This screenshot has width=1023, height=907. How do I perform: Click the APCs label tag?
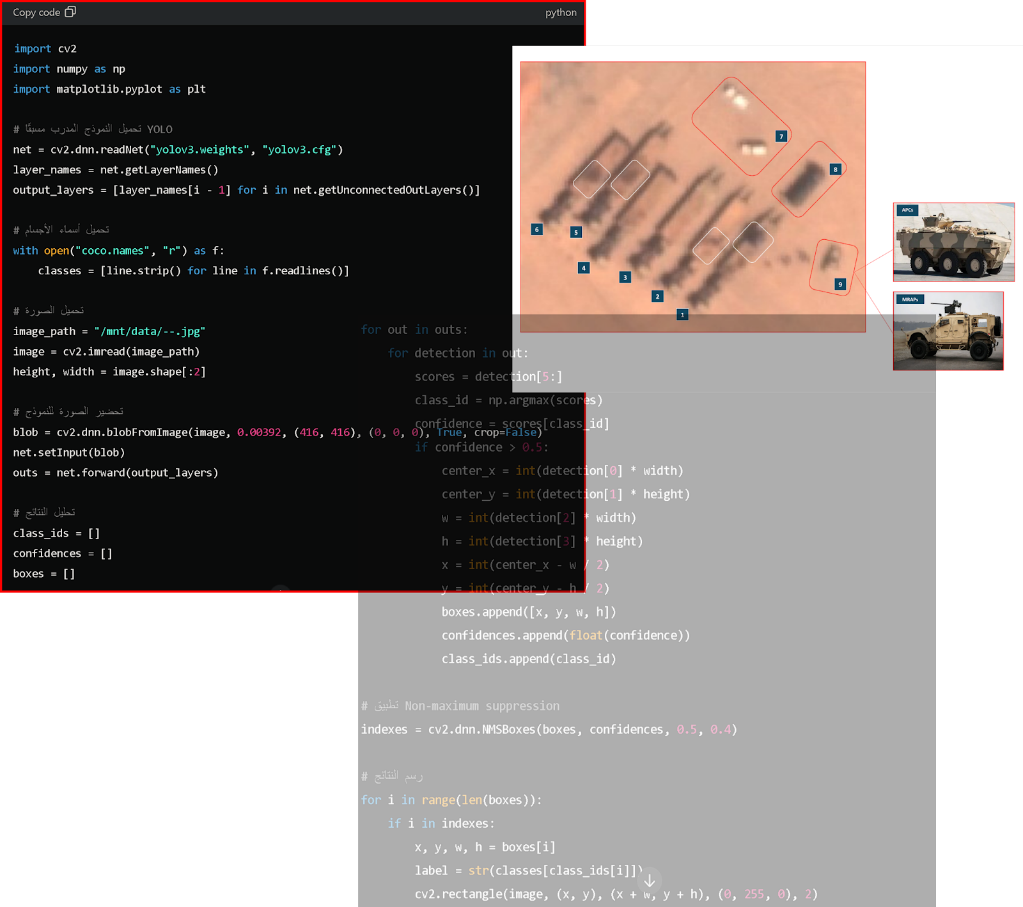click(908, 210)
